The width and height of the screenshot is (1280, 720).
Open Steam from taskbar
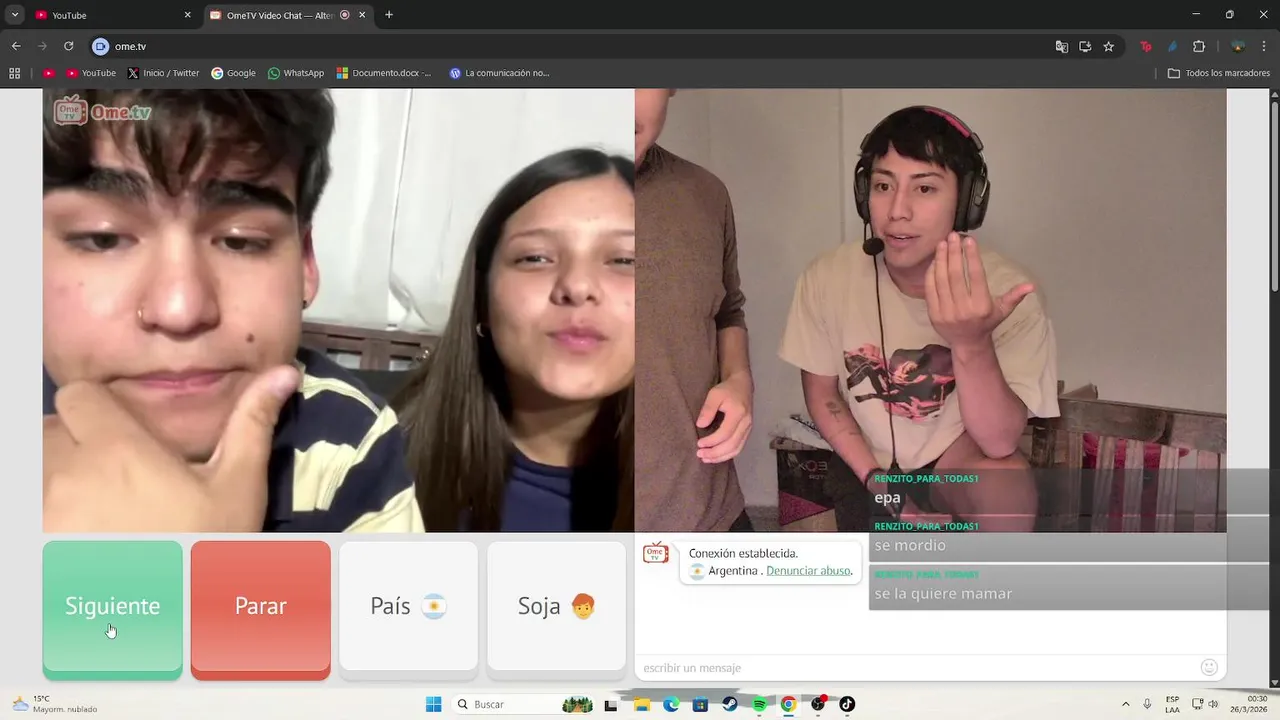pos(730,704)
